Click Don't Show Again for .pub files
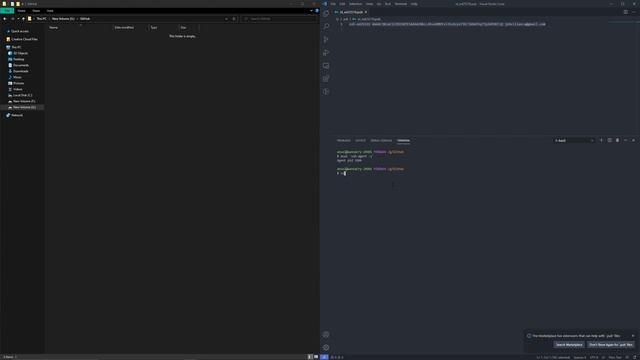The image size is (640, 360). click(x=611, y=344)
